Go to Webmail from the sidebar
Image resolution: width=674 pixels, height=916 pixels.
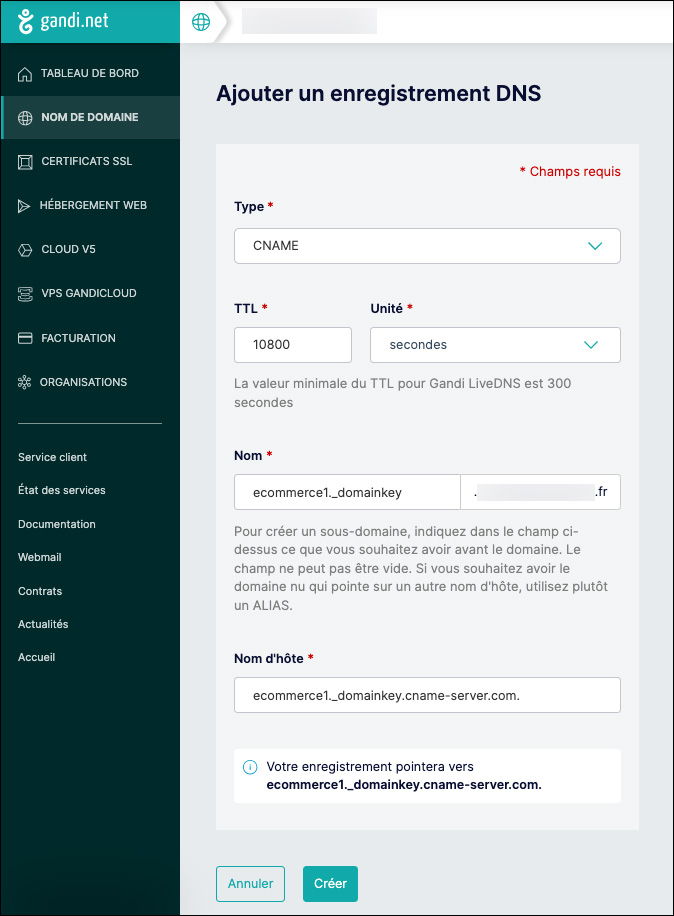(x=40, y=557)
